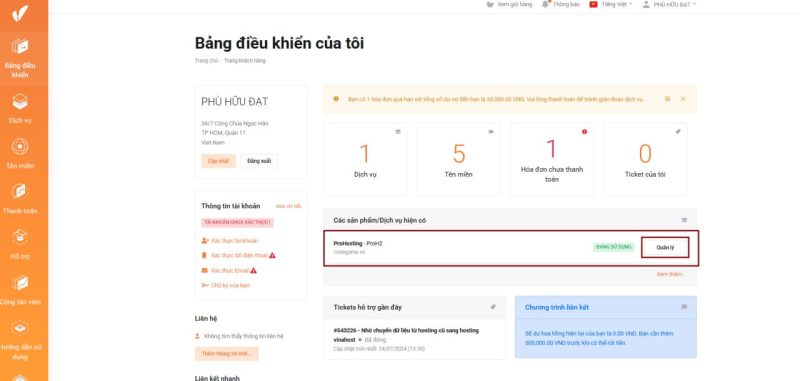Open Hóa đơn chưa thanh toán card
Screen dimensions: 800x381
552,159
